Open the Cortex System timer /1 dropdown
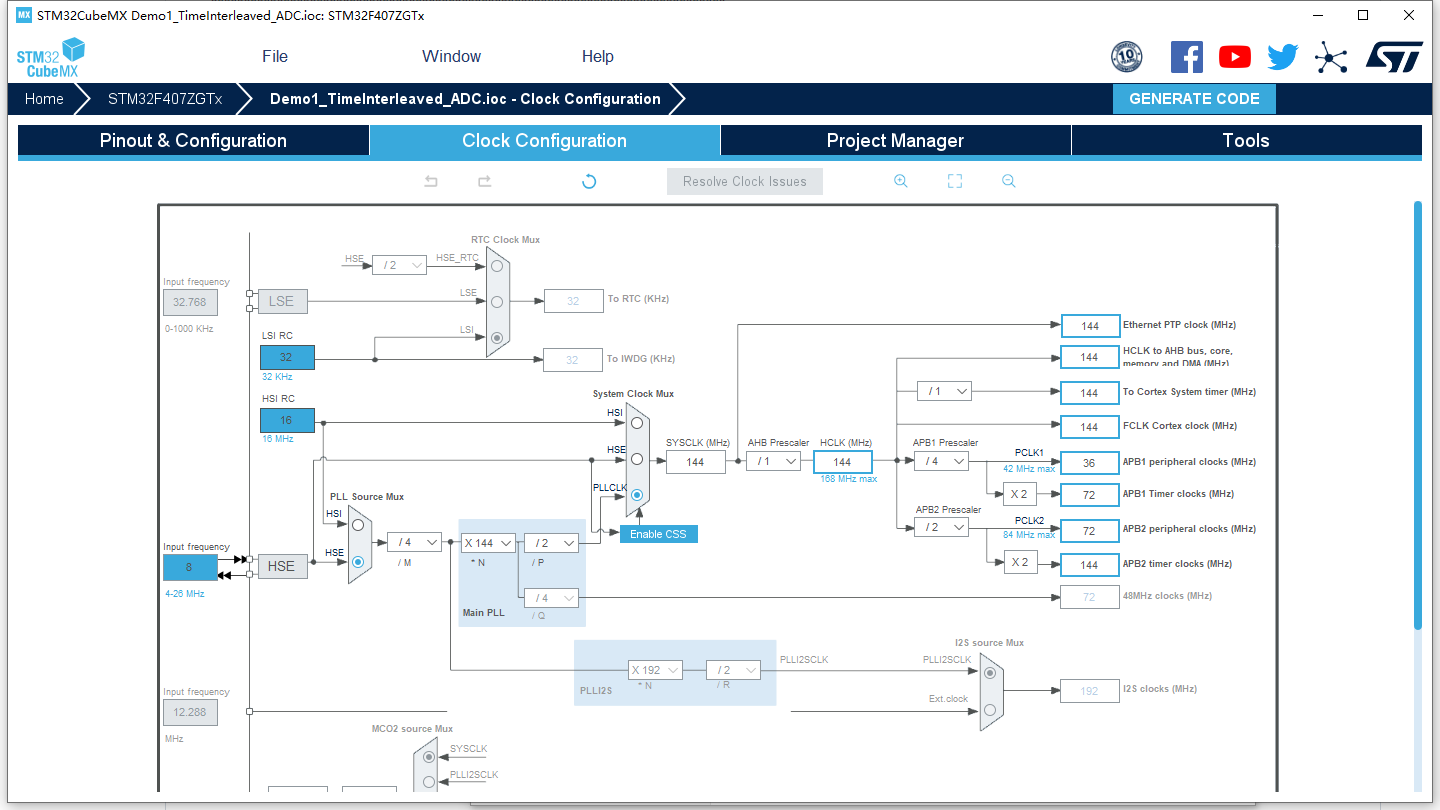The image size is (1440, 810). (x=945, y=391)
